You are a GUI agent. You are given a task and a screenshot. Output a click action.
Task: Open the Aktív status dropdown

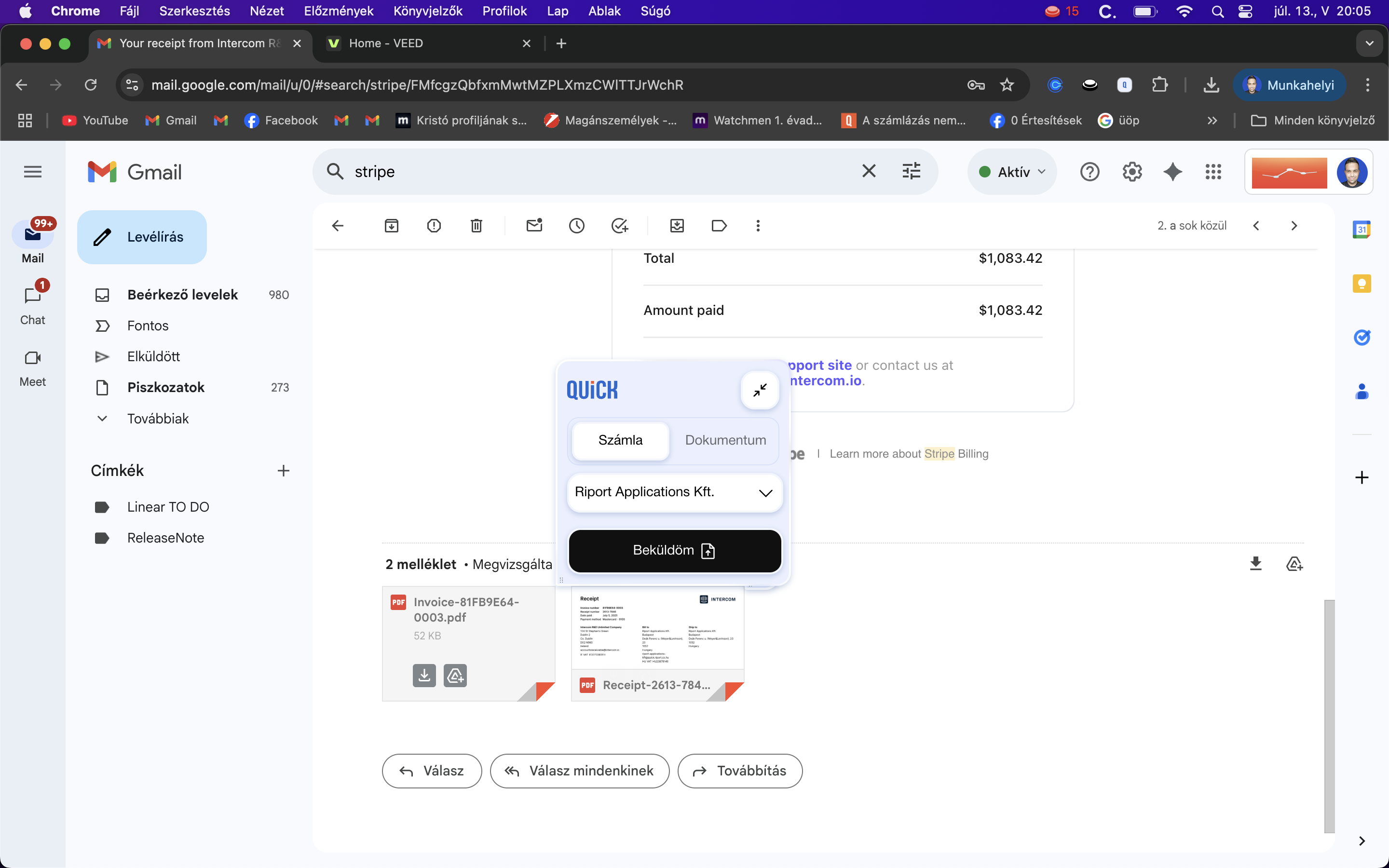coord(1012,172)
